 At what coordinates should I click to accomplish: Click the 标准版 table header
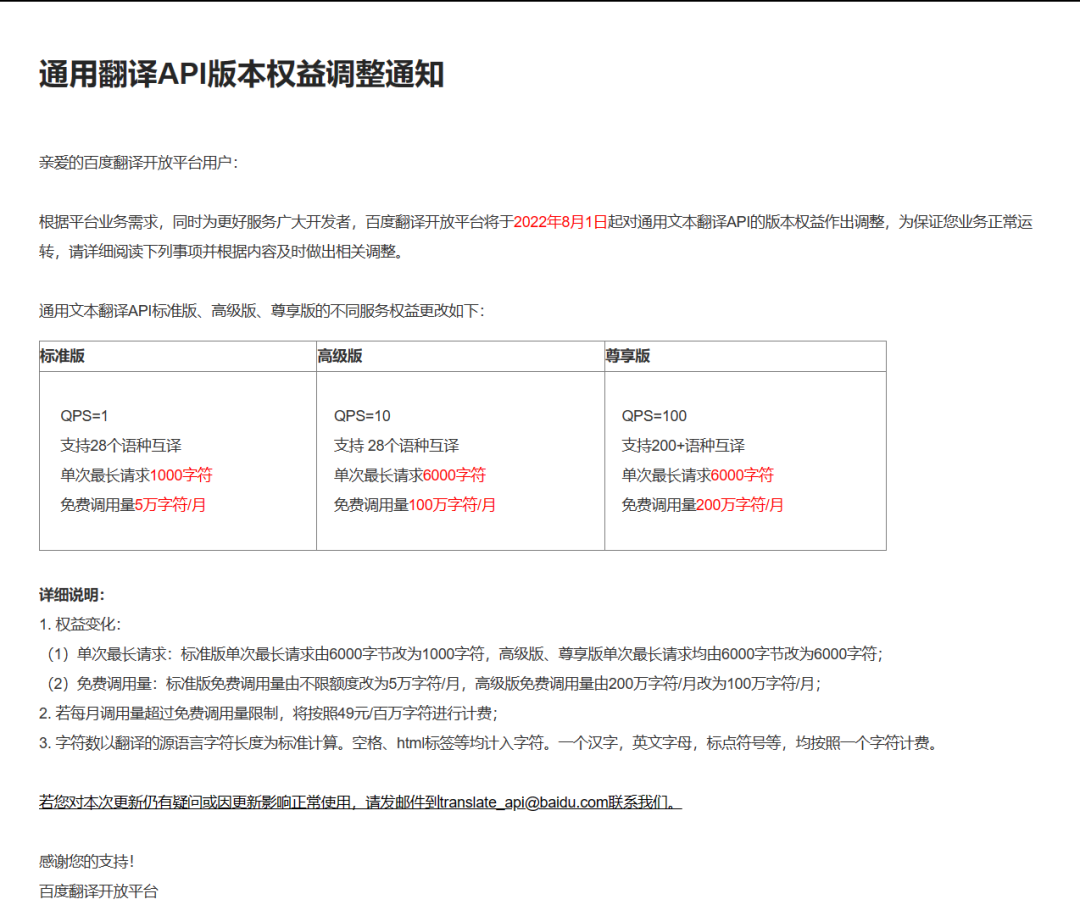click(x=63, y=356)
